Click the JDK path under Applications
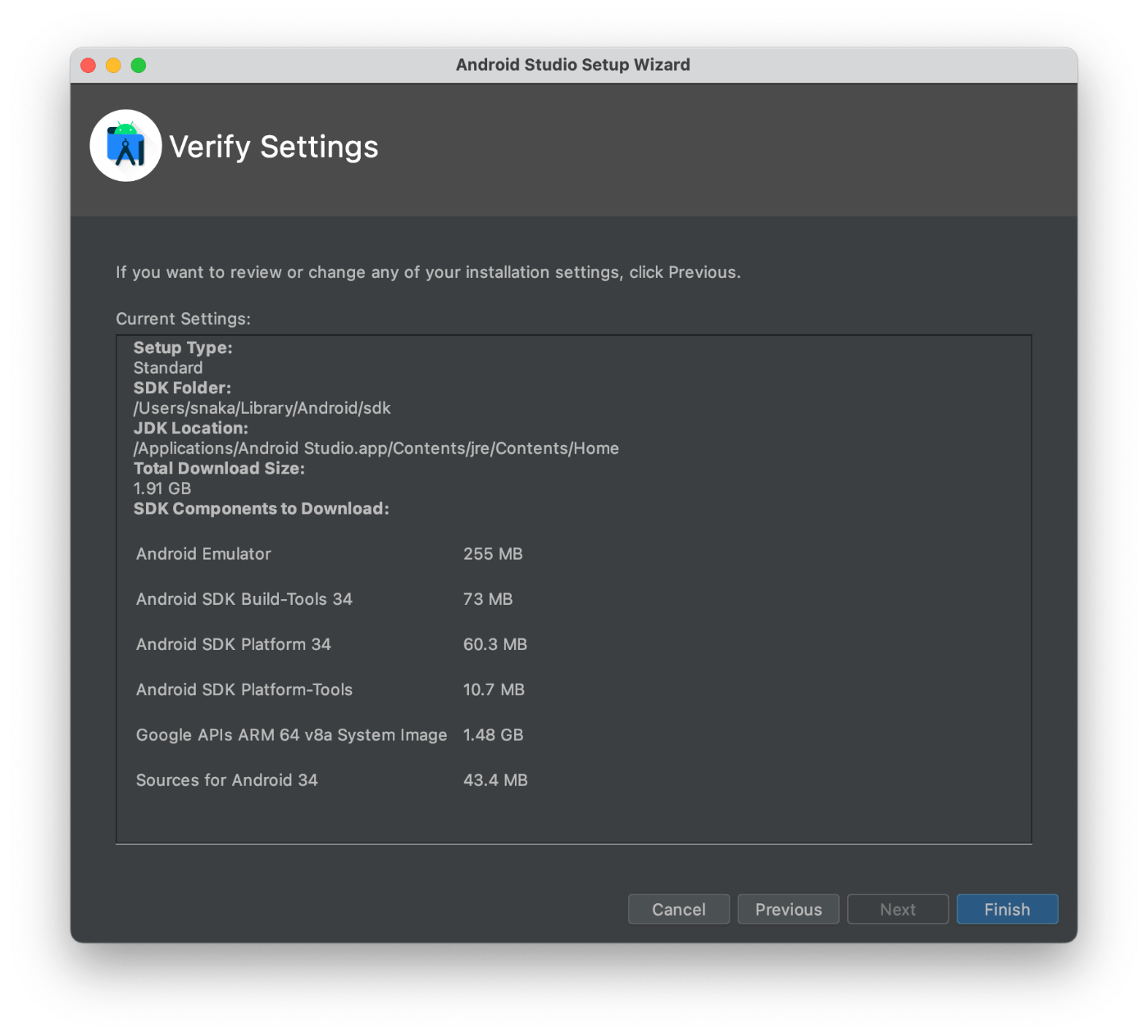This screenshot has height=1036, width=1148. point(376,448)
